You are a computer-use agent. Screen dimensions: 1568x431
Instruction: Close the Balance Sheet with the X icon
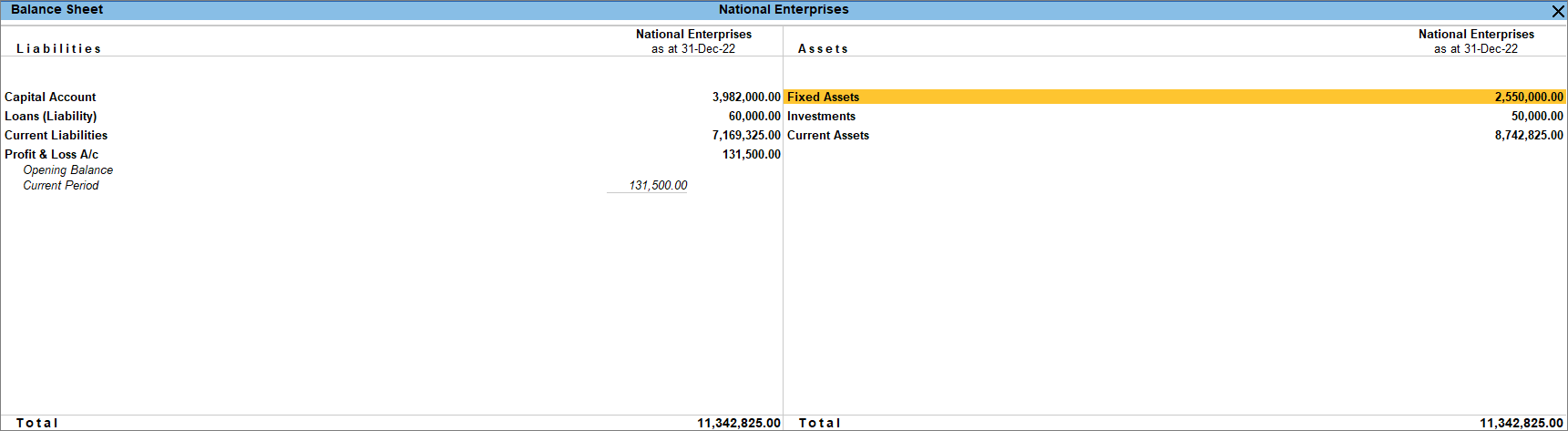tap(1557, 11)
